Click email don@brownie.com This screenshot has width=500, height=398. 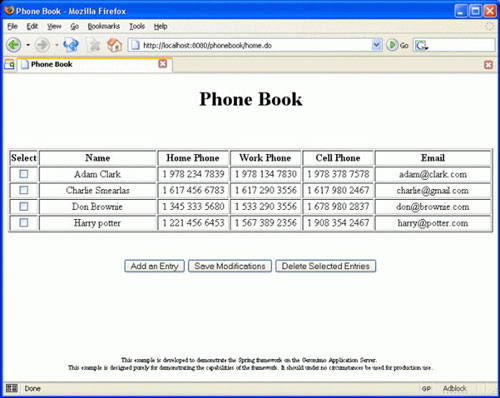click(433, 207)
